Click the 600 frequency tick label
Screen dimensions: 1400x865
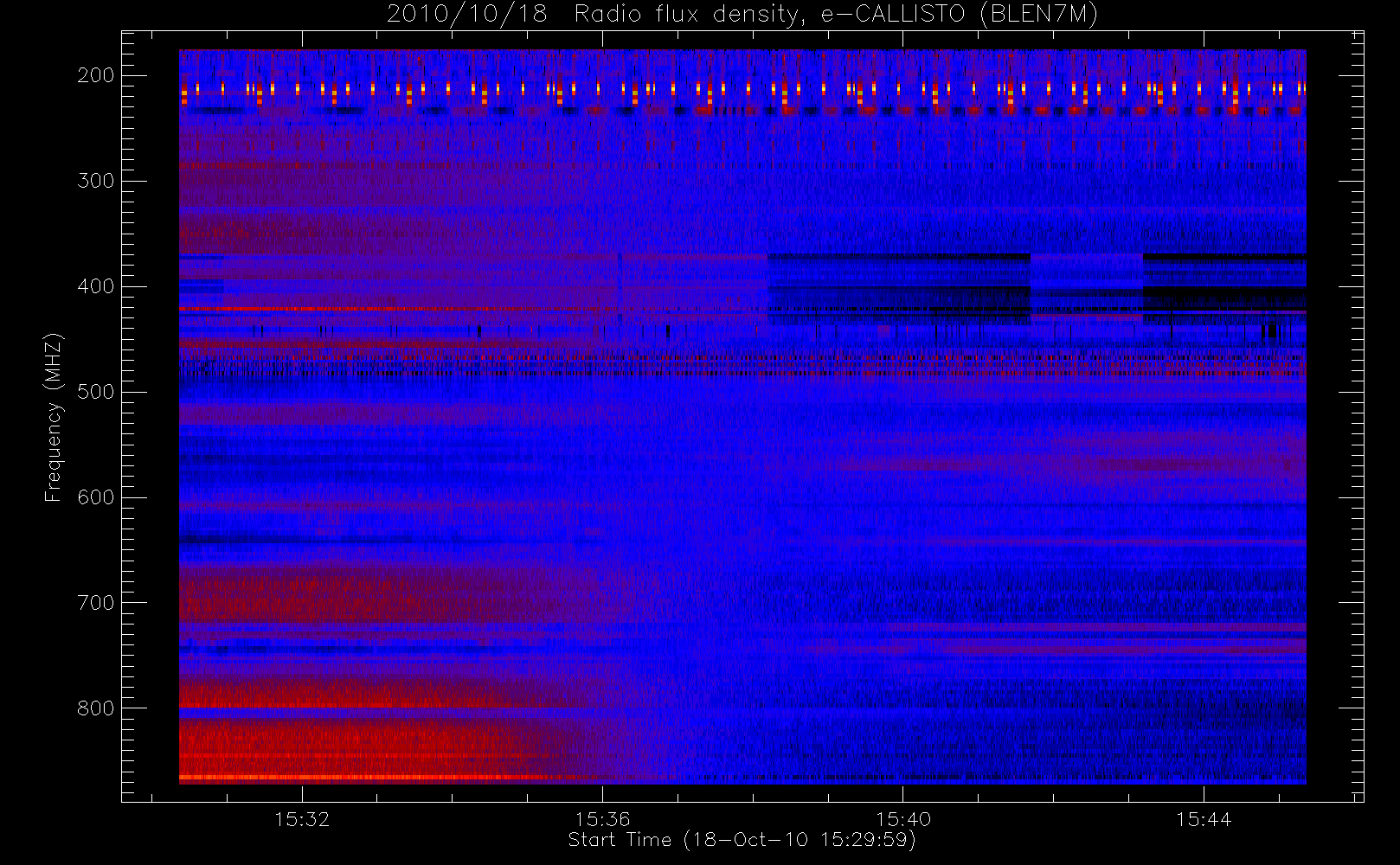(96, 497)
